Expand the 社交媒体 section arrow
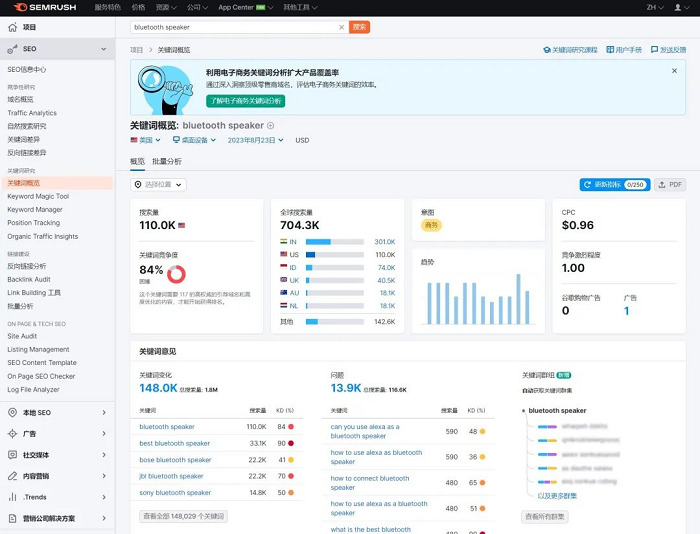 pos(104,455)
